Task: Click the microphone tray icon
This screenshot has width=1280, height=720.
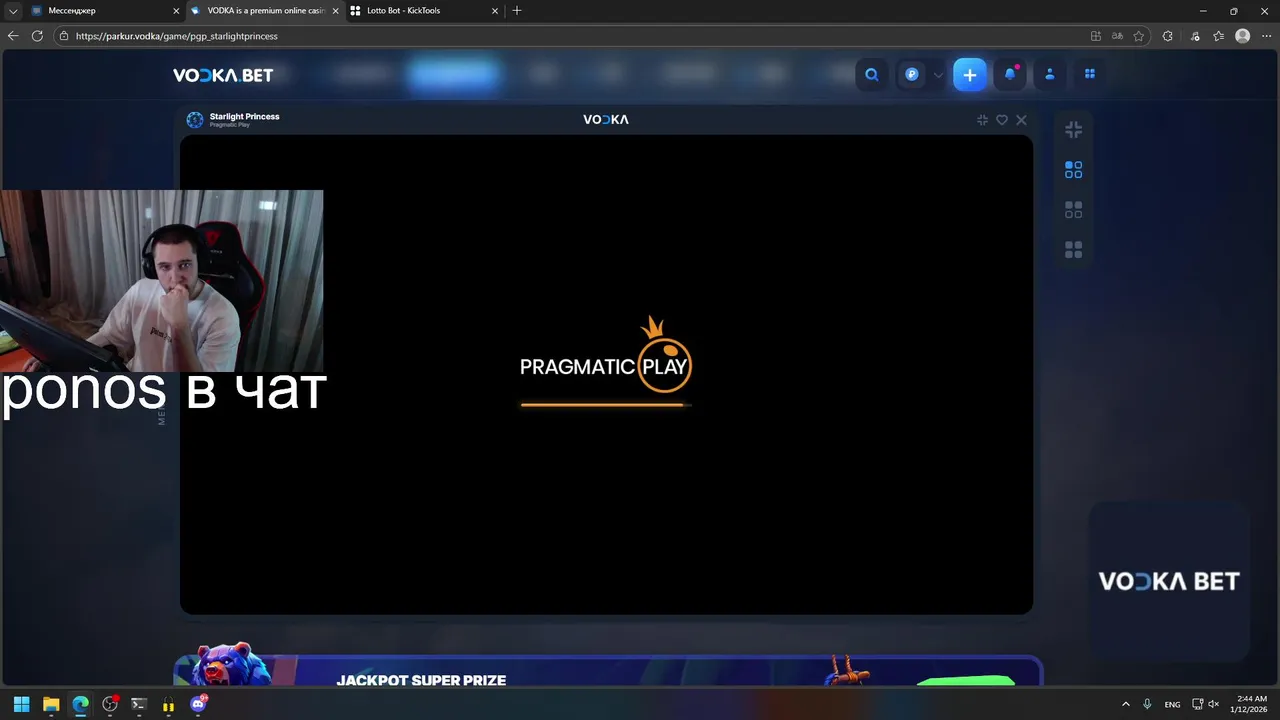Action: [1147, 704]
